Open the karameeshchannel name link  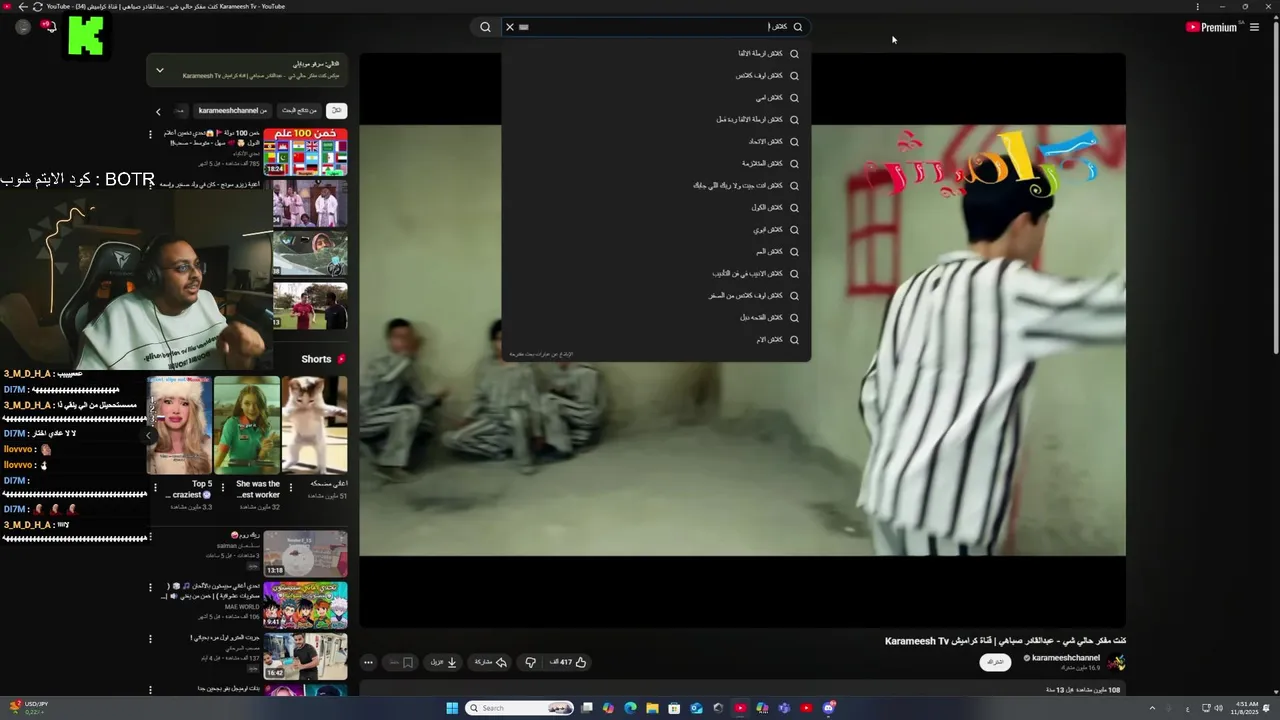click(x=1066, y=658)
